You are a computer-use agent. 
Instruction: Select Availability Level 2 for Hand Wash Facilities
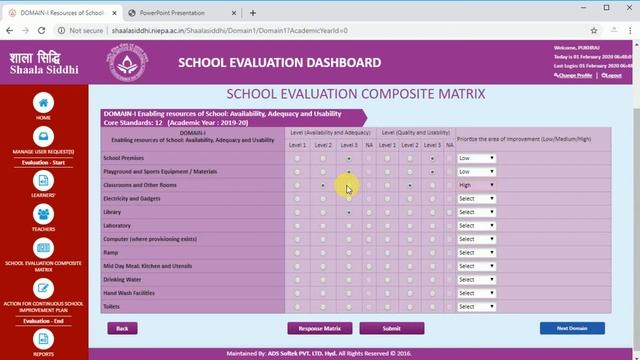(323, 293)
